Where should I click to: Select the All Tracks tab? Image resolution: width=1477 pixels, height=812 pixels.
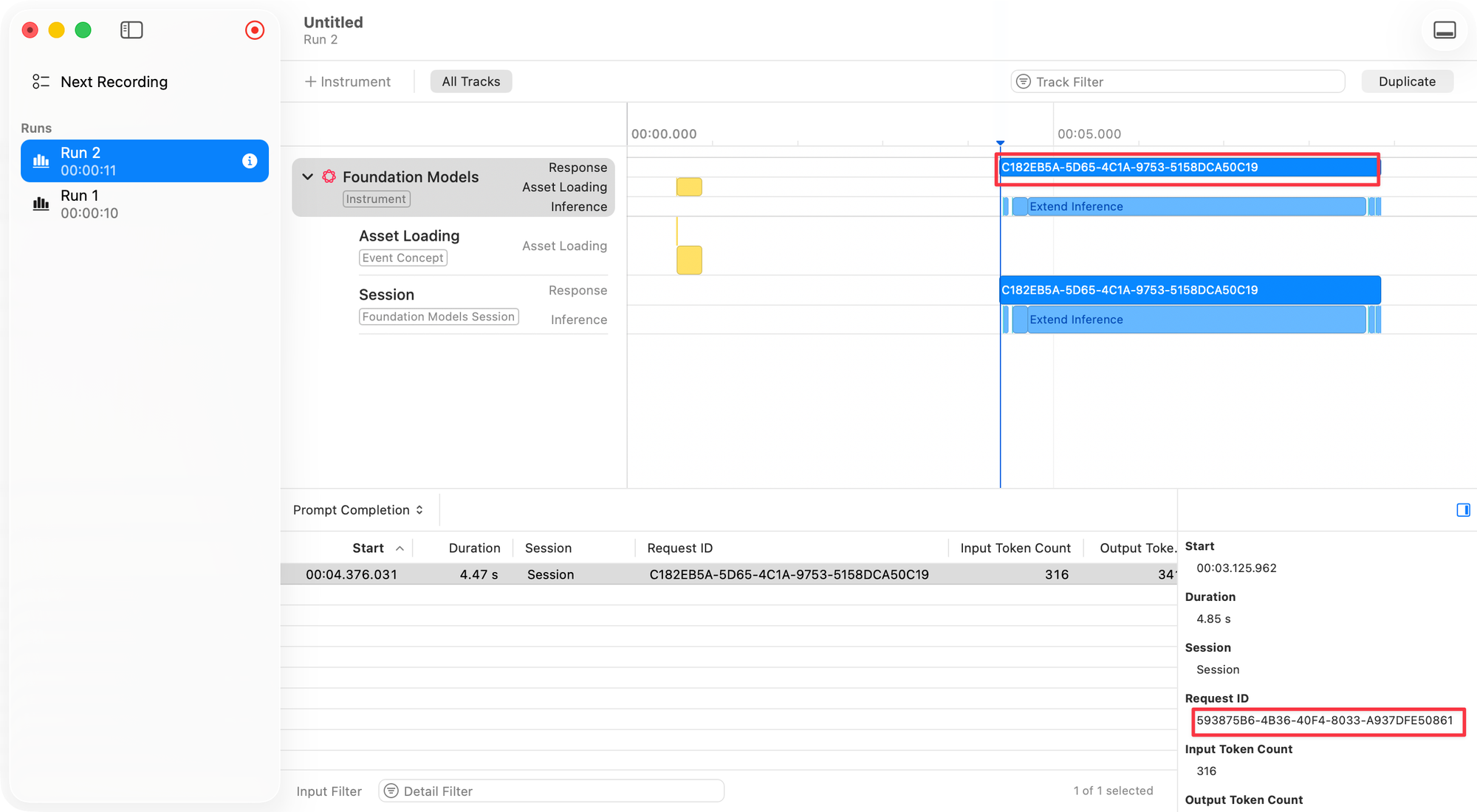point(470,82)
